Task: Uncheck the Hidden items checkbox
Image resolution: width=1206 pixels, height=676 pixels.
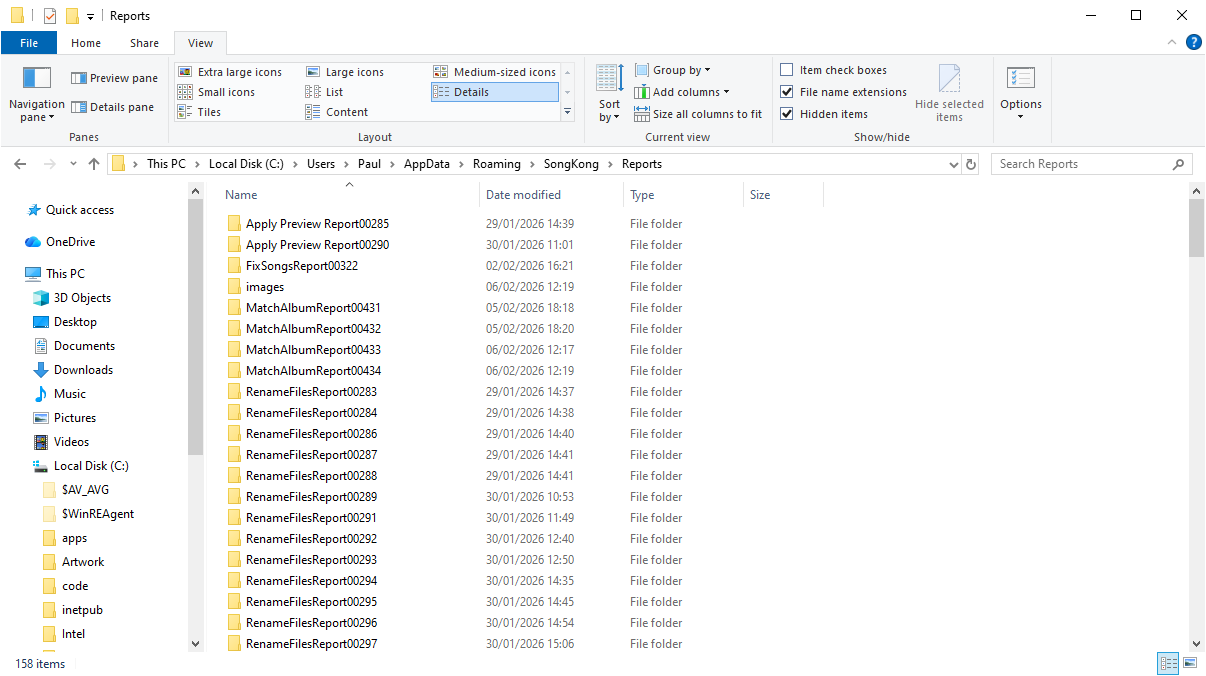Action: [787, 114]
